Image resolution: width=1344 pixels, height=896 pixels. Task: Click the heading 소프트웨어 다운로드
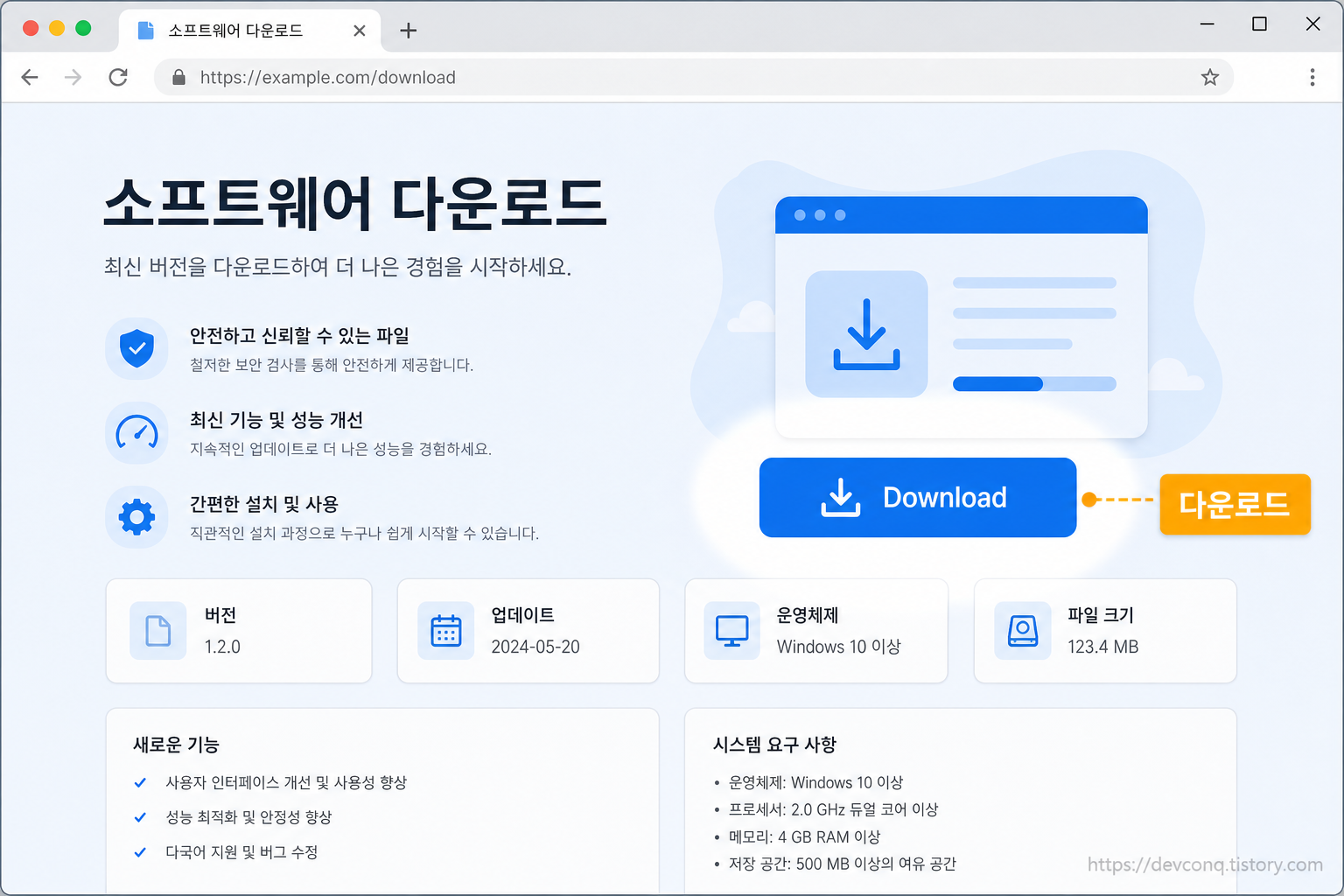pyautogui.click(x=354, y=203)
